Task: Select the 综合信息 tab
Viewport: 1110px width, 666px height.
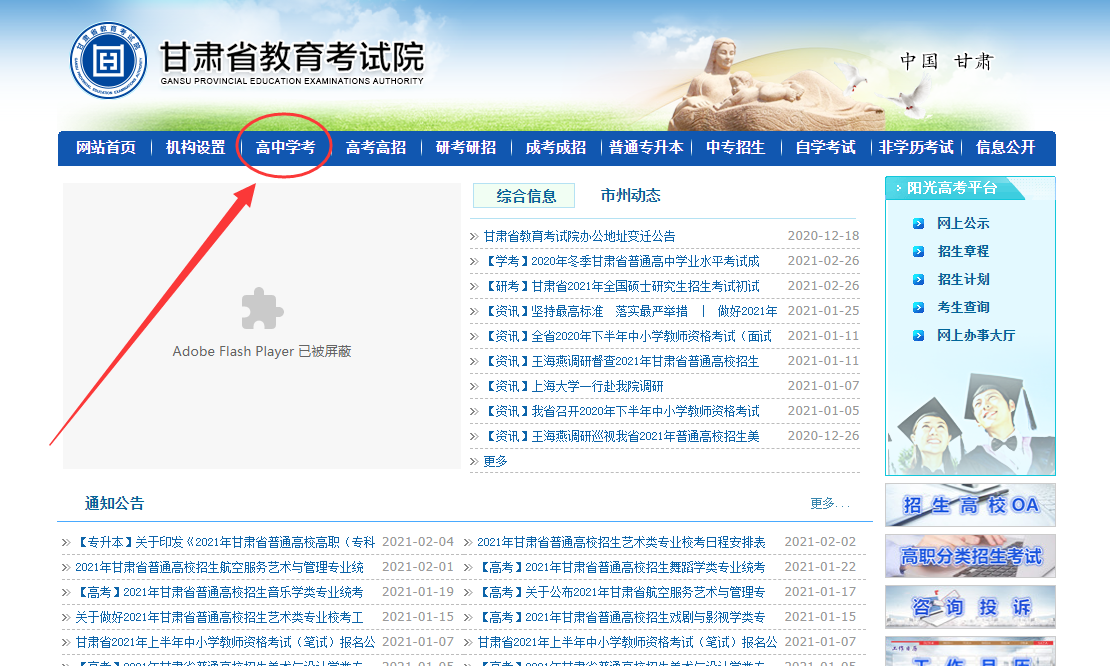Action: pyautogui.click(x=526, y=196)
